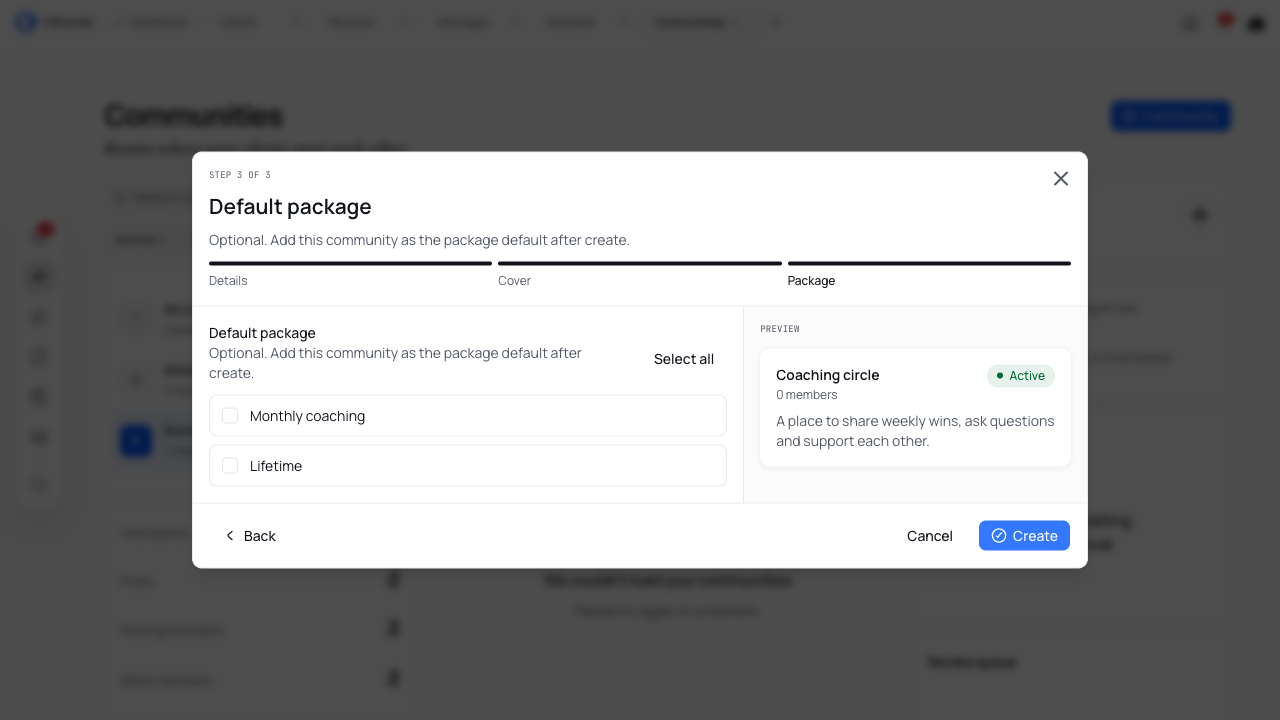Screen dimensions: 1280x720
Task: Jump to the Cover step
Action: point(514,281)
